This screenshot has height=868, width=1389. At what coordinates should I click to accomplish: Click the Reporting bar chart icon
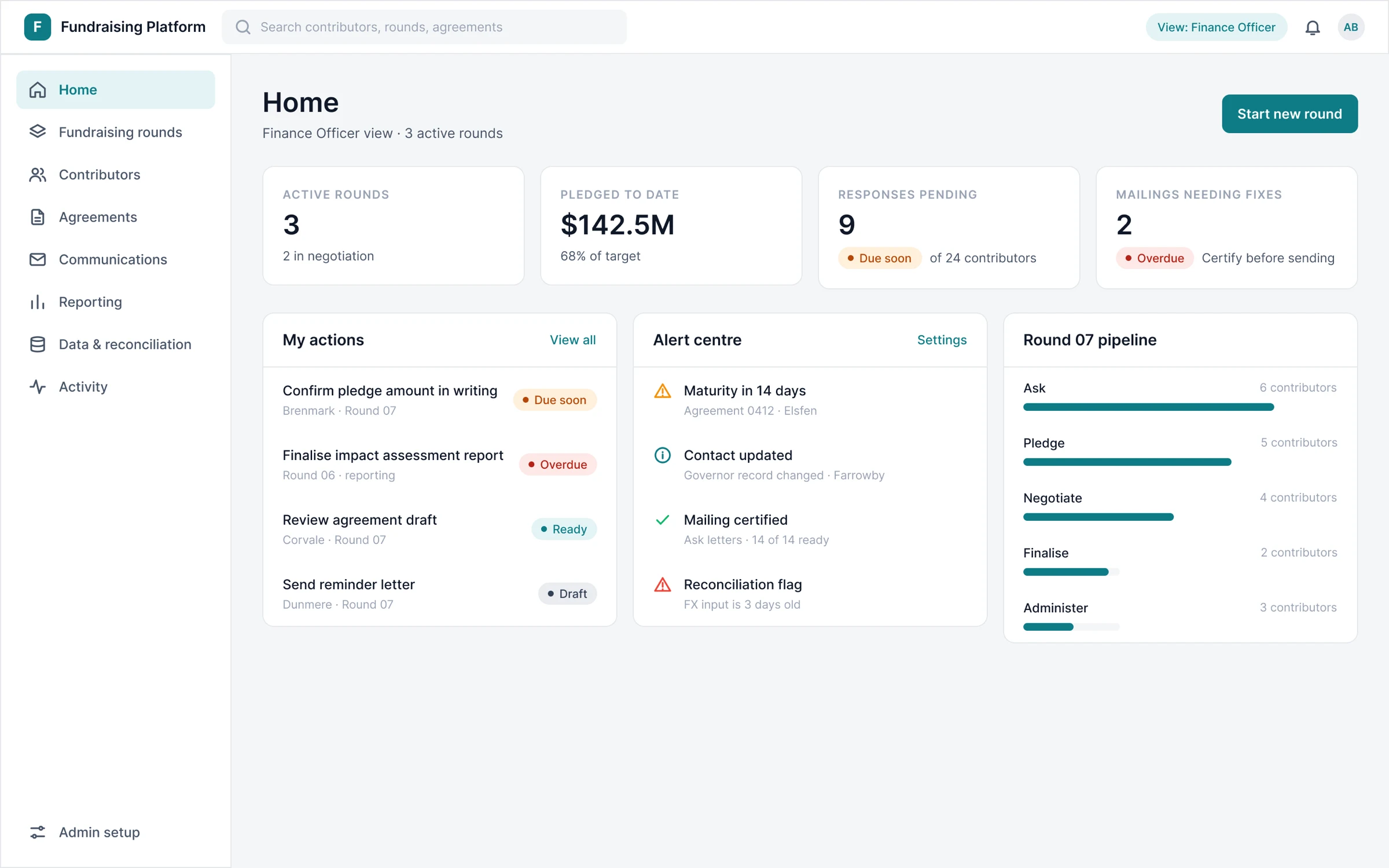(38, 302)
